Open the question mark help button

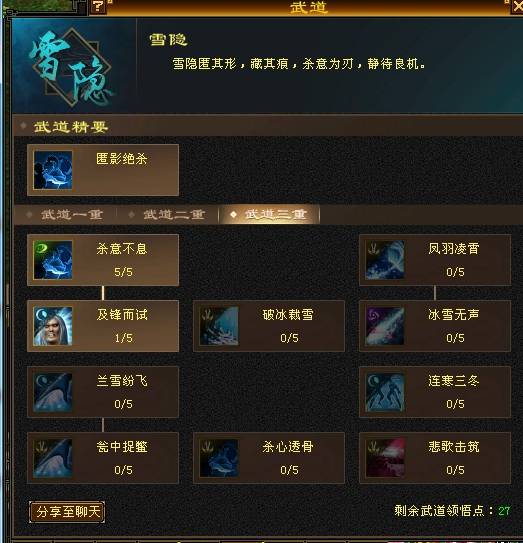click(98, 7)
